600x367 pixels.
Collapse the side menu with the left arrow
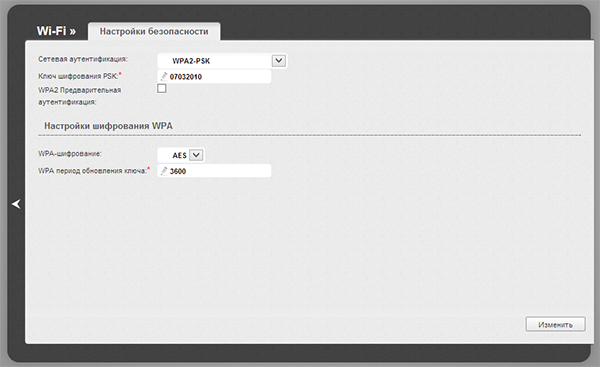coord(16,204)
